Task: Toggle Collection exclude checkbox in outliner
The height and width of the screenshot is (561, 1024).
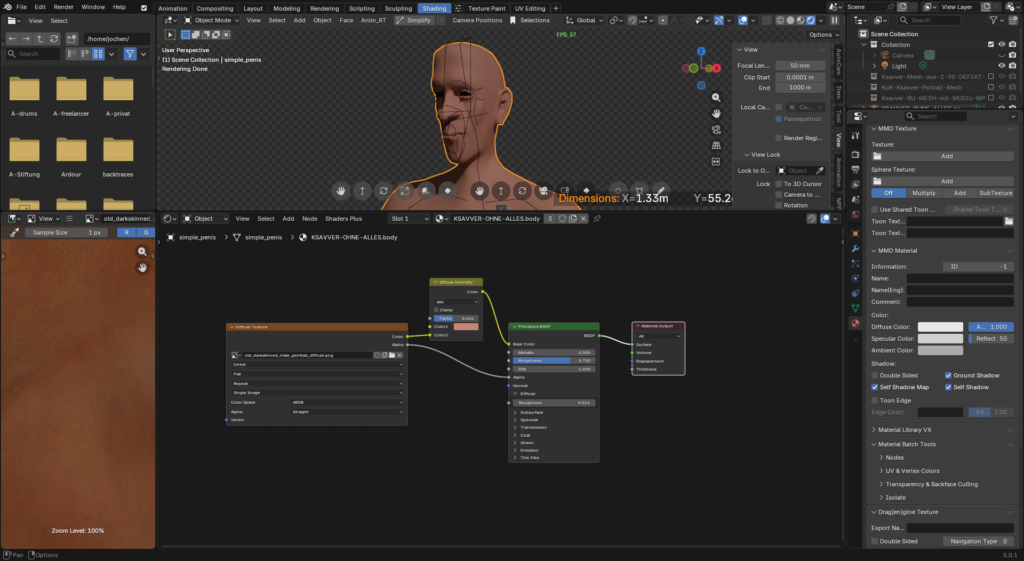Action: tap(991, 44)
